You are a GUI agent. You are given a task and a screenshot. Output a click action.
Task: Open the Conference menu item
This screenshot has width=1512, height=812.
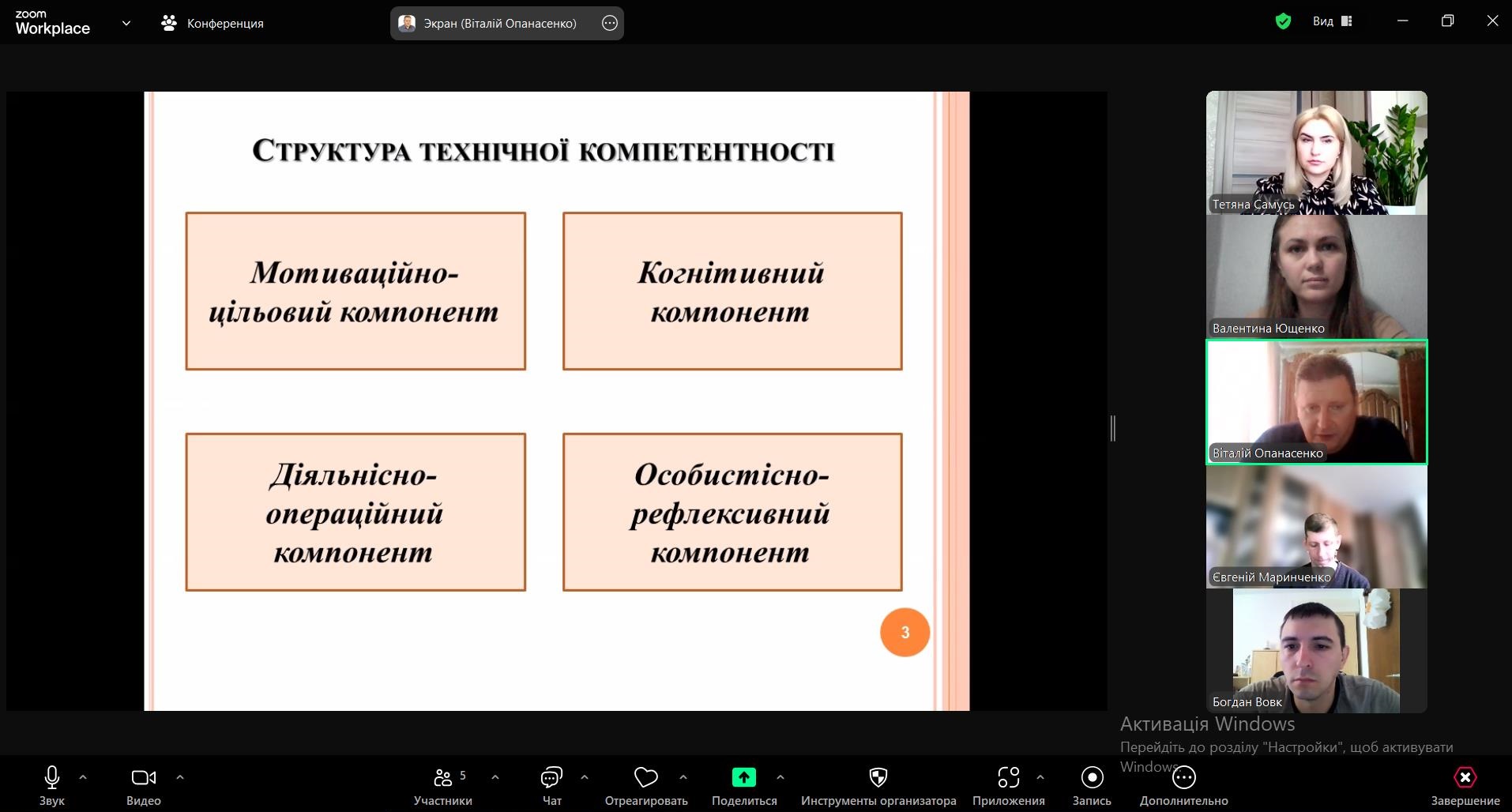pos(213,24)
